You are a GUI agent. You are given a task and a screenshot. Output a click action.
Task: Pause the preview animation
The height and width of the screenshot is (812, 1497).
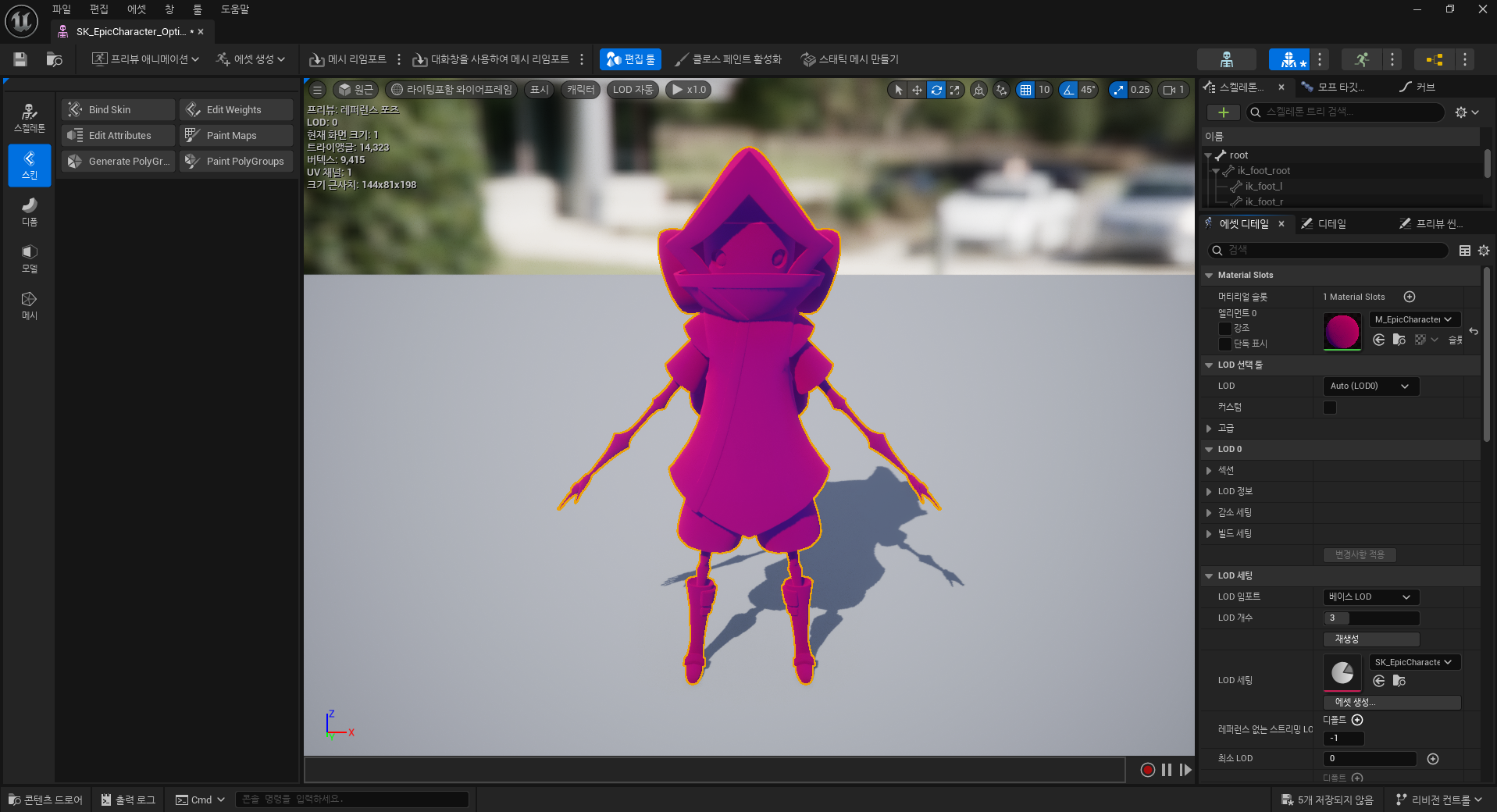pos(1167,770)
